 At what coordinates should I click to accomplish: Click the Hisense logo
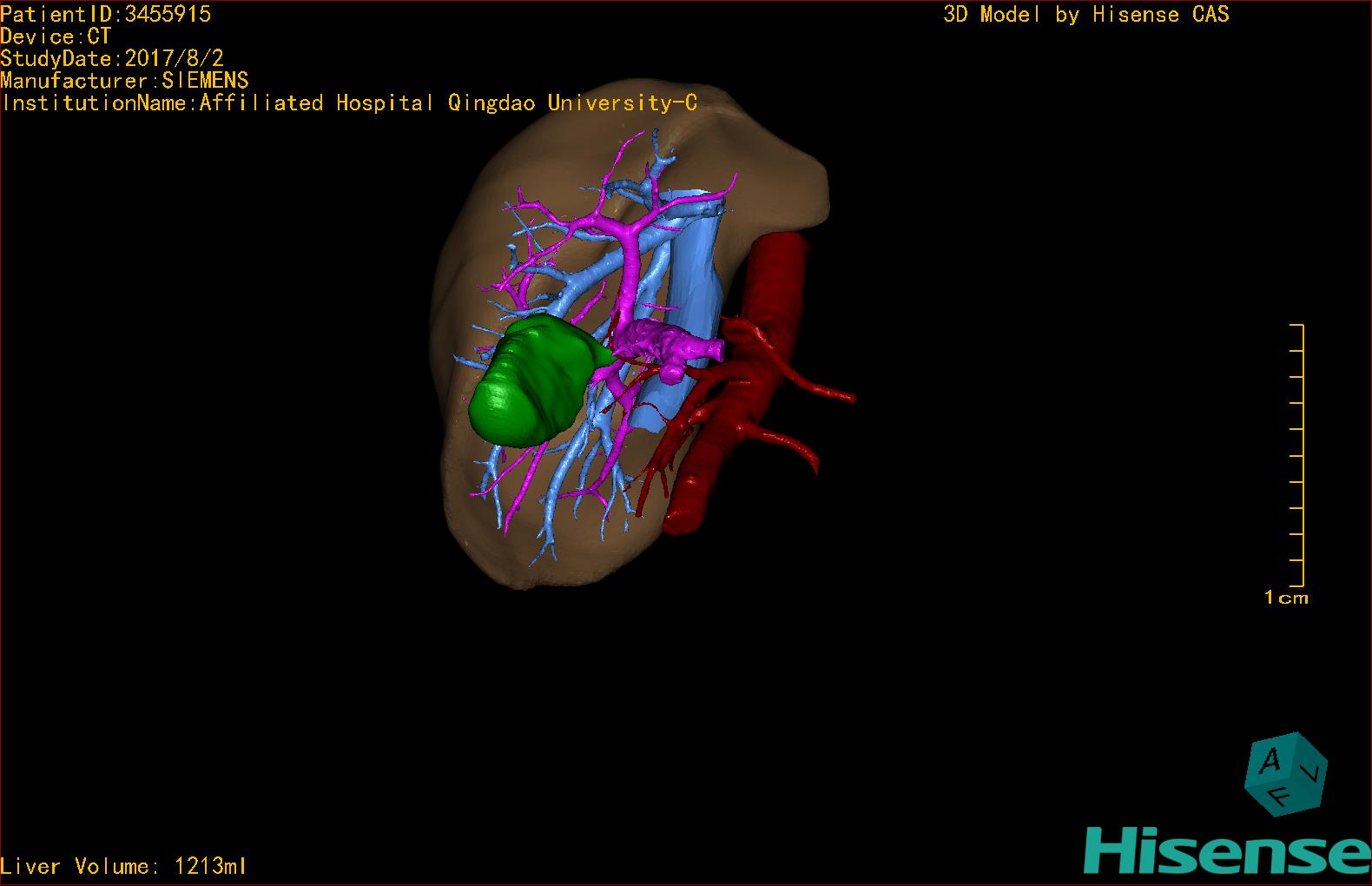pyautogui.click(x=1227, y=850)
